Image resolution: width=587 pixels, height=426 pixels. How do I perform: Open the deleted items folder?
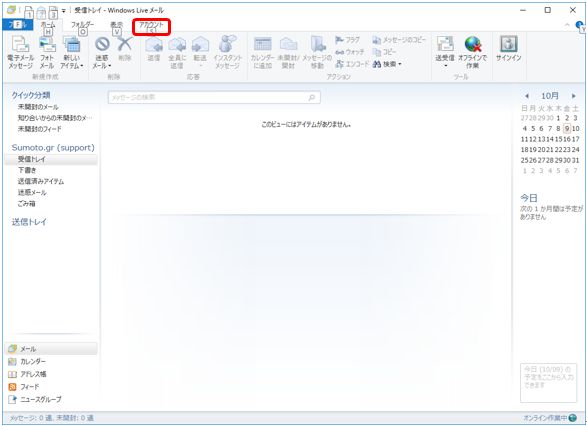tap(26, 204)
